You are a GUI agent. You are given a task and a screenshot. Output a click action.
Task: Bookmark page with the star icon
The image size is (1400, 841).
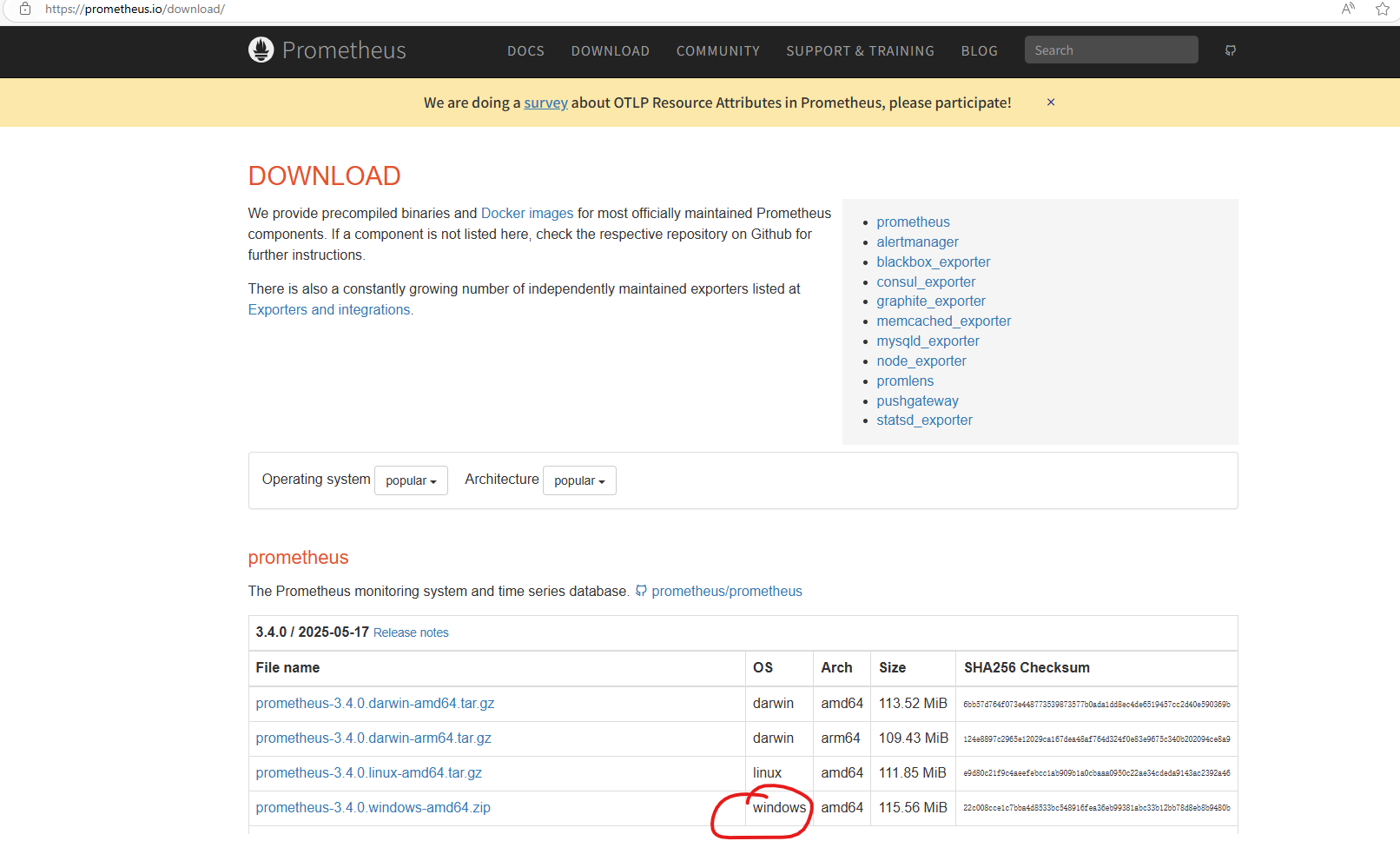pos(1383,9)
